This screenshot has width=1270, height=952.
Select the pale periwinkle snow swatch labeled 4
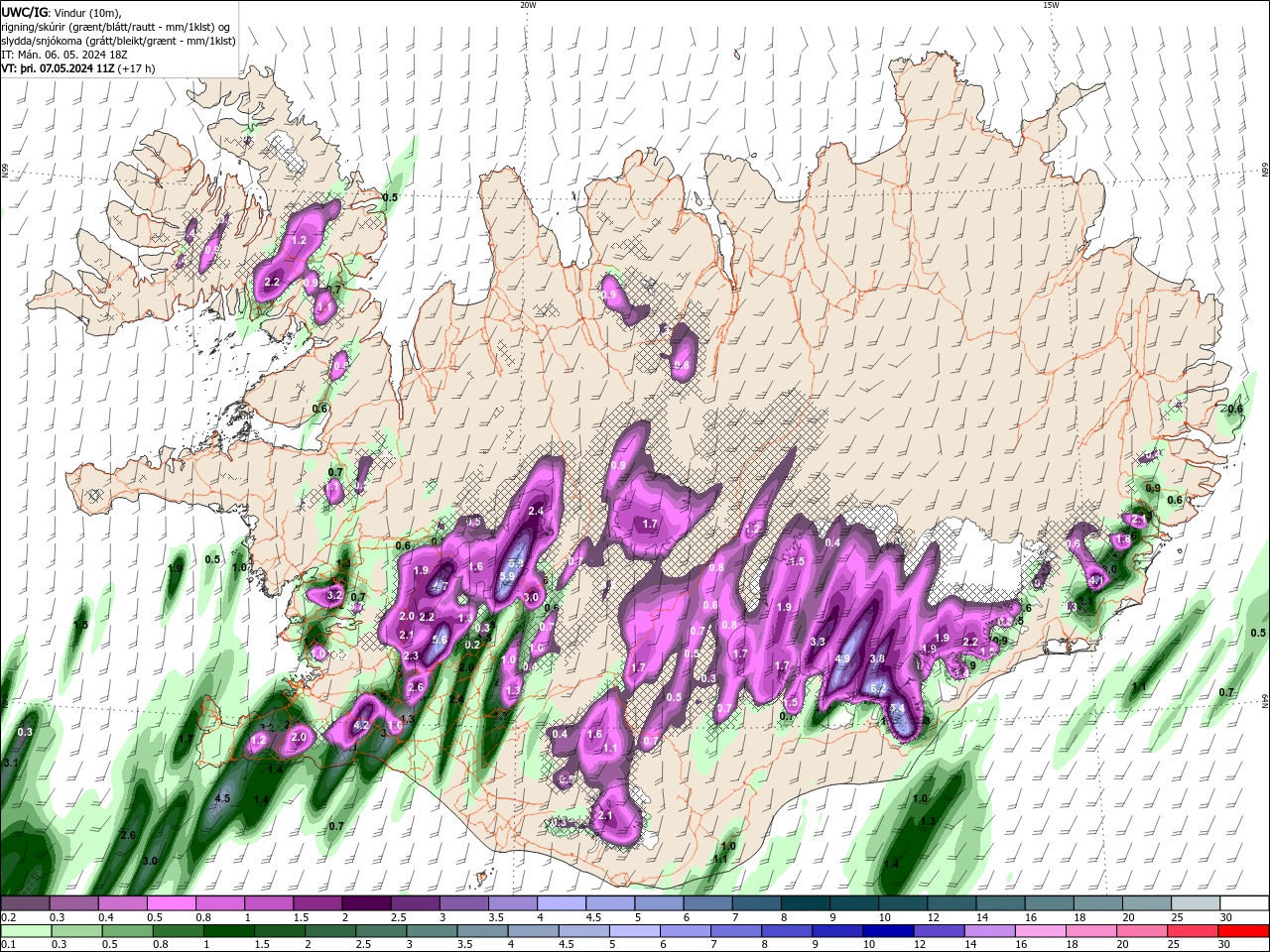coord(562,902)
